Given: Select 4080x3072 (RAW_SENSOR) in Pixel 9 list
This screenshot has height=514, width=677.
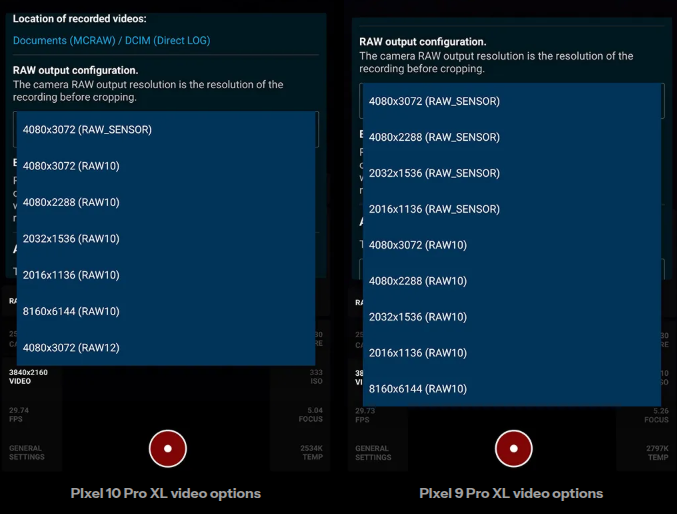Looking at the screenshot, I should pos(512,101).
